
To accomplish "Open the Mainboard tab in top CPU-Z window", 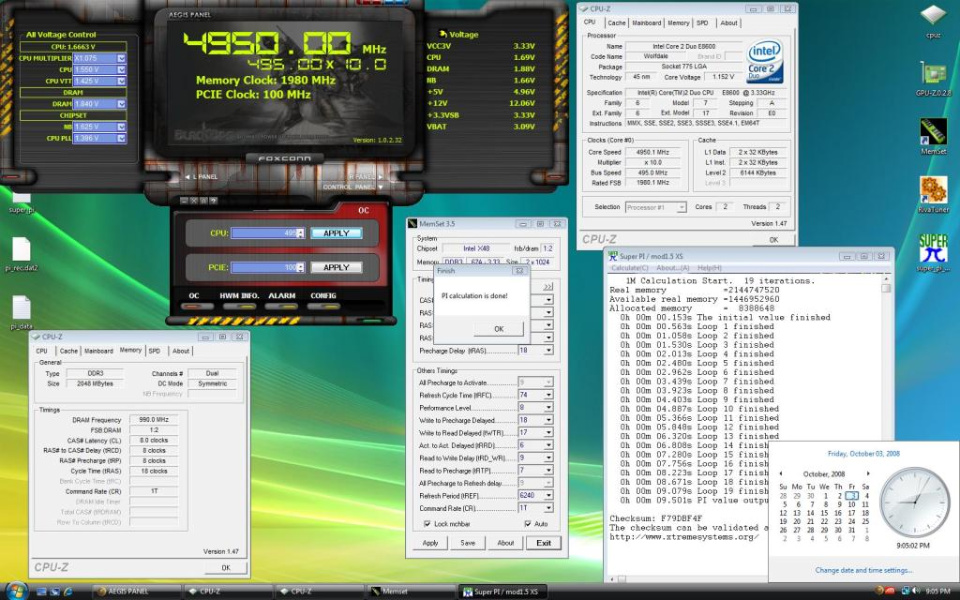I will (x=647, y=23).
